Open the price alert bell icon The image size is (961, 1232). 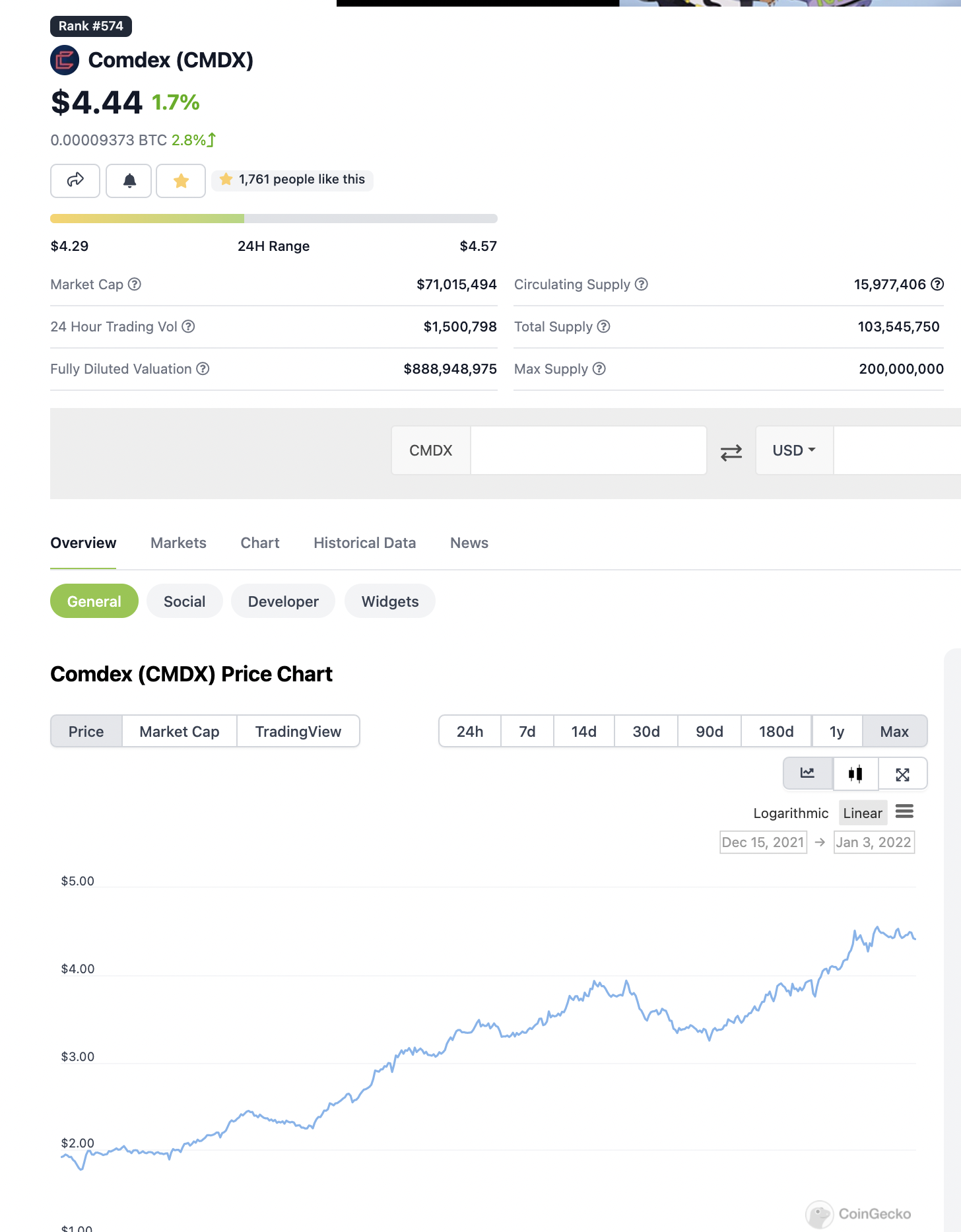pos(129,180)
